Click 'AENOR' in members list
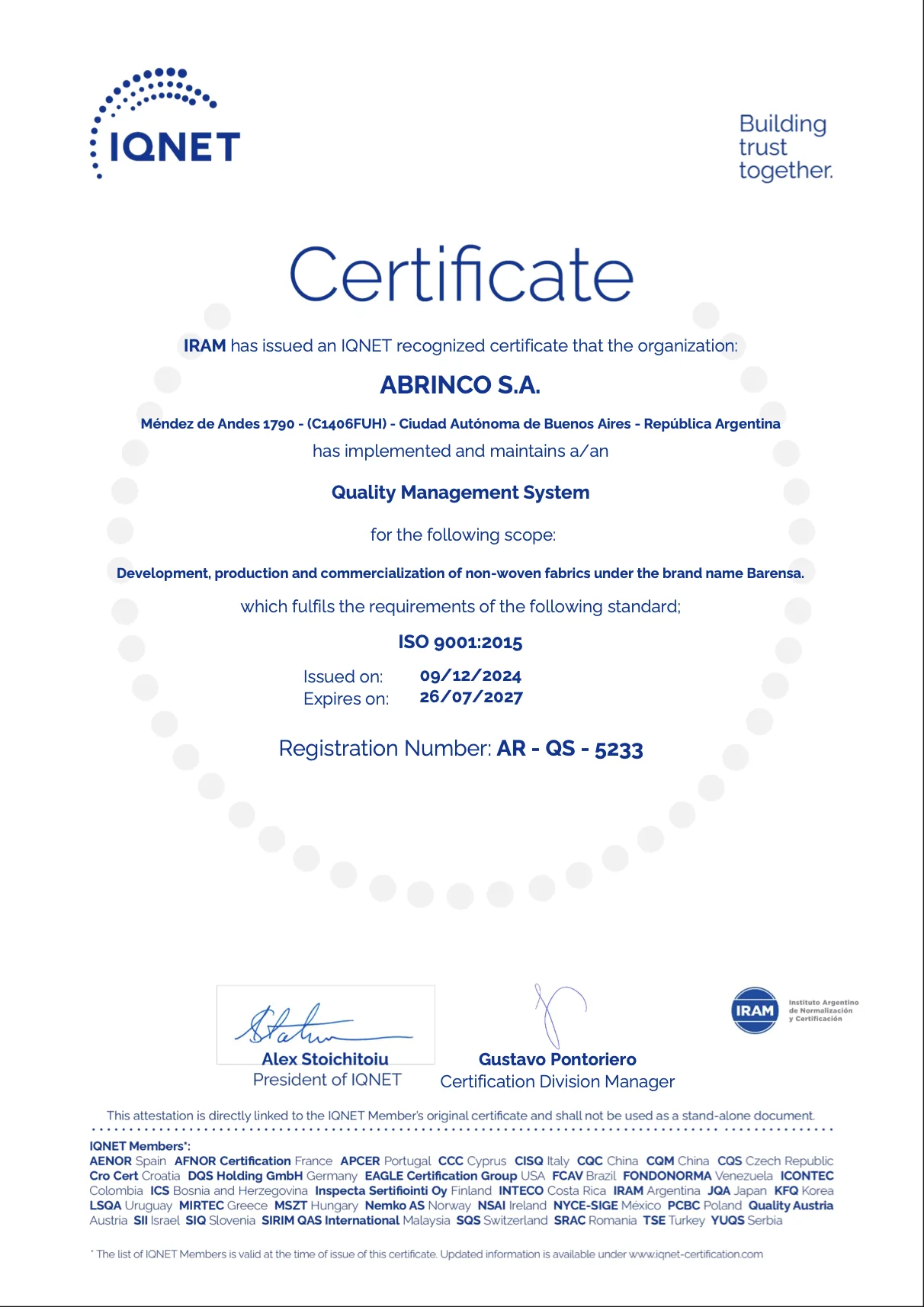This screenshot has height=1307, width=924. point(111,1161)
